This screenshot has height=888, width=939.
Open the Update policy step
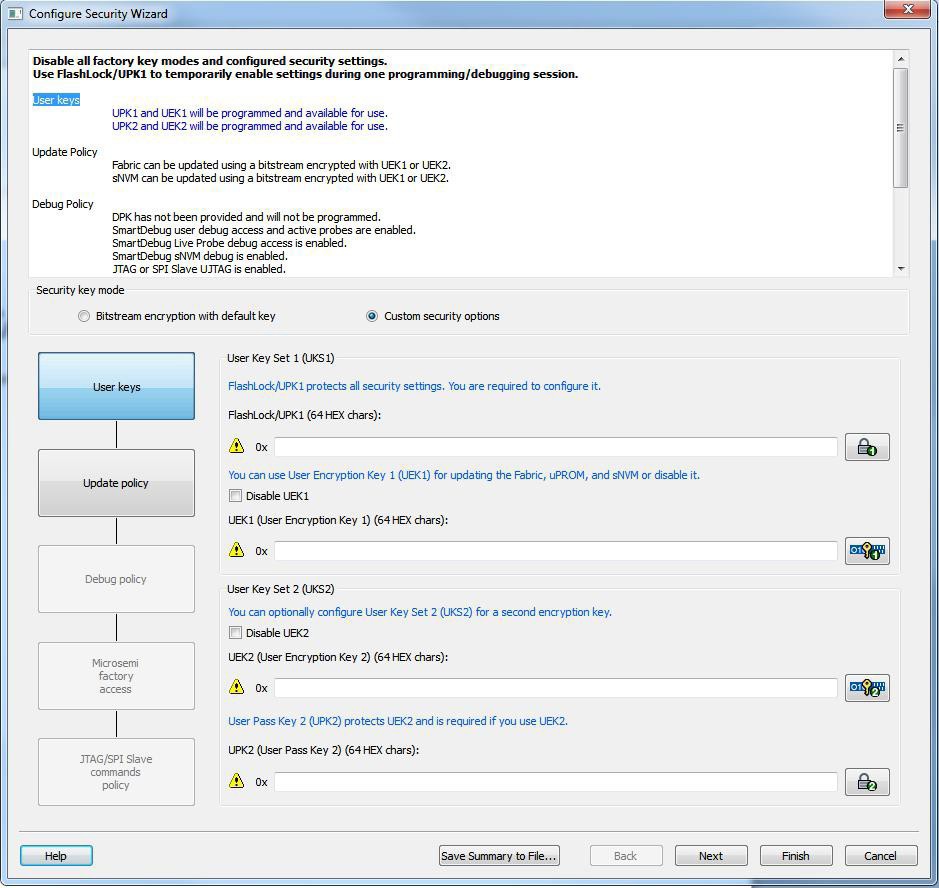(x=116, y=483)
